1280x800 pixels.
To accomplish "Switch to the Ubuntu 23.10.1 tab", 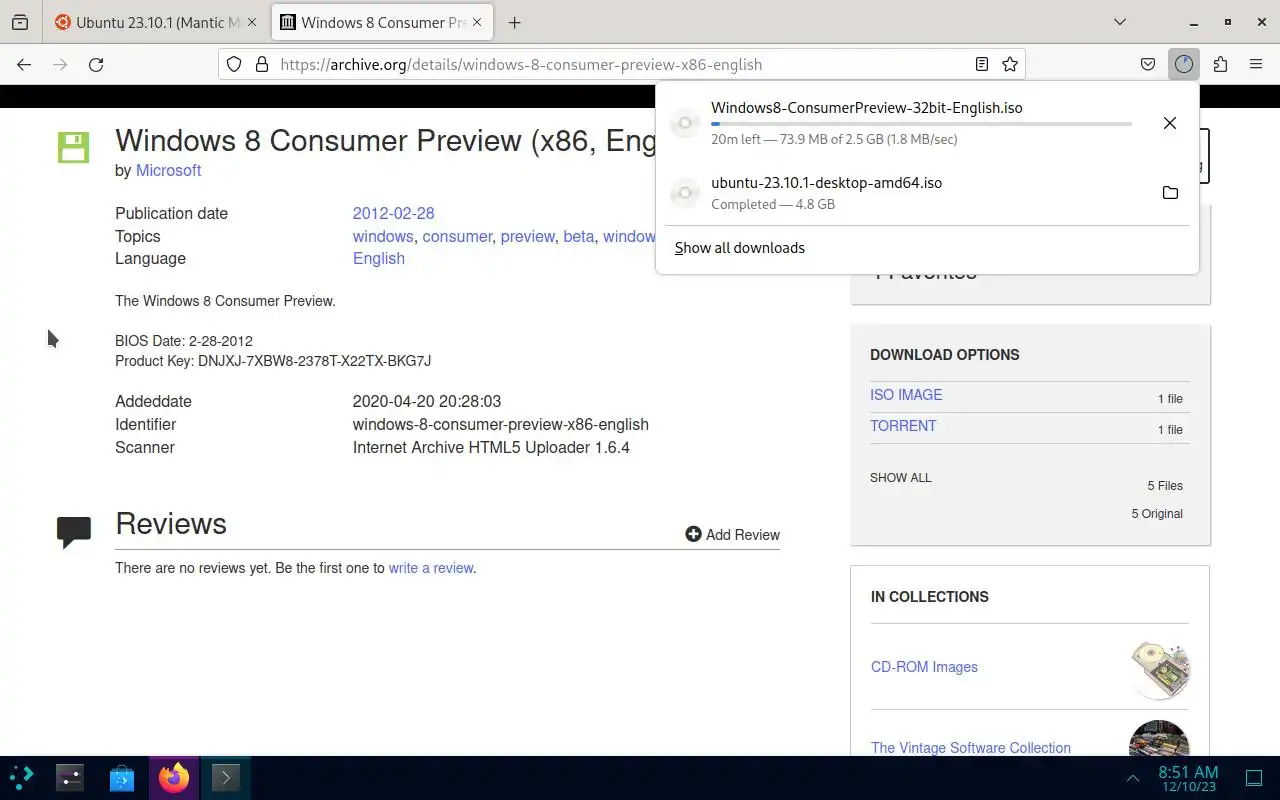I will pyautogui.click(x=157, y=22).
